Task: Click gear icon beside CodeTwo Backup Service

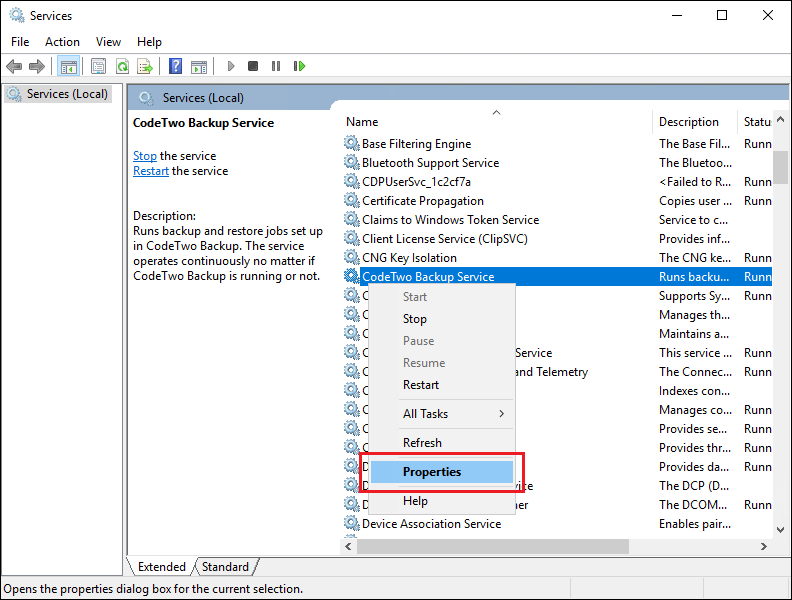Action: 352,276
